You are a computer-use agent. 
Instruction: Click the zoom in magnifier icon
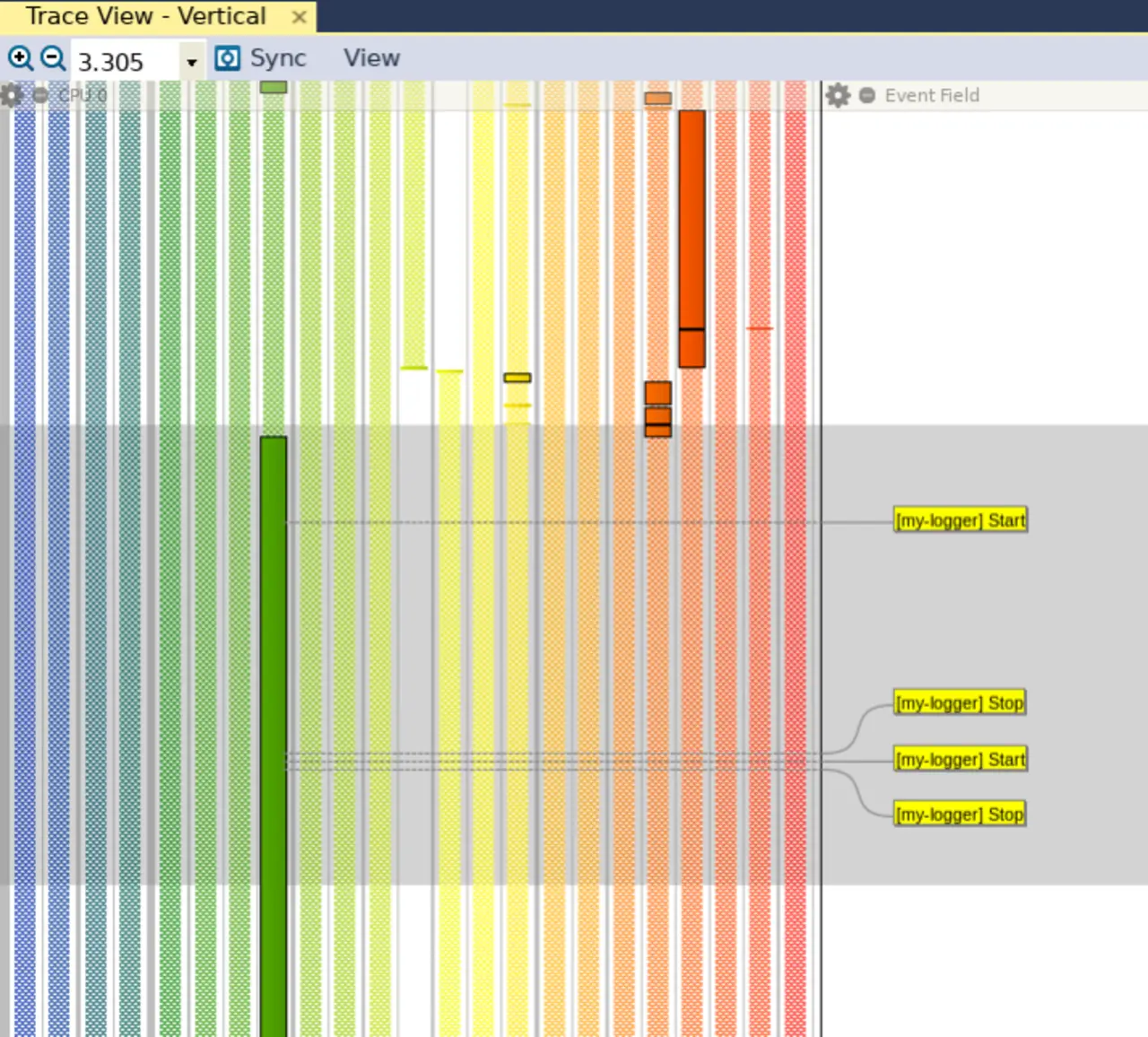point(20,59)
